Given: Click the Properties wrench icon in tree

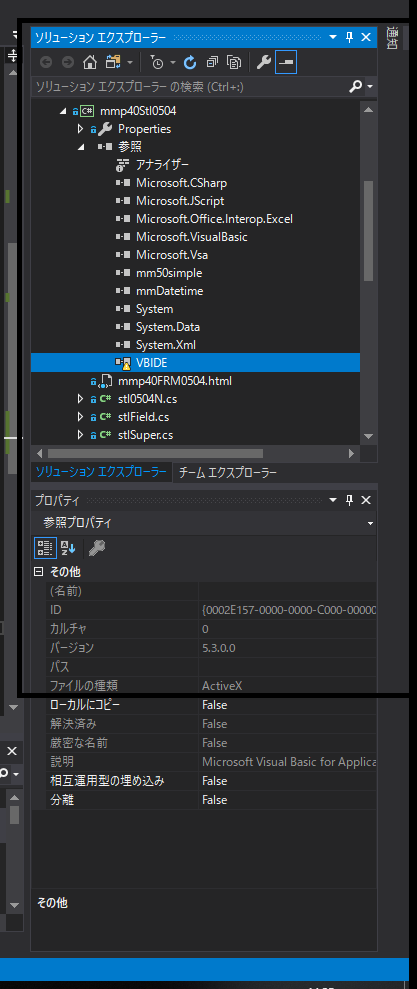Looking at the screenshot, I should (106, 129).
